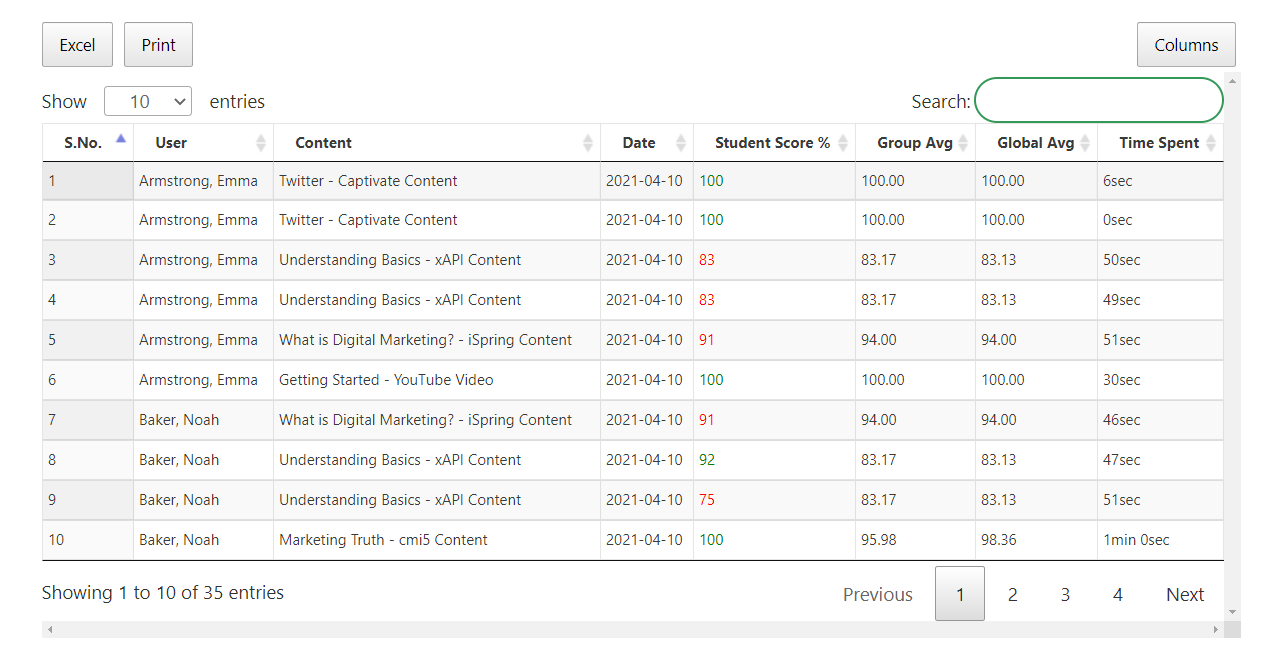Click time spent 47sec in row 8
Viewport: 1274px width, 664px height.
[x=1122, y=460]
